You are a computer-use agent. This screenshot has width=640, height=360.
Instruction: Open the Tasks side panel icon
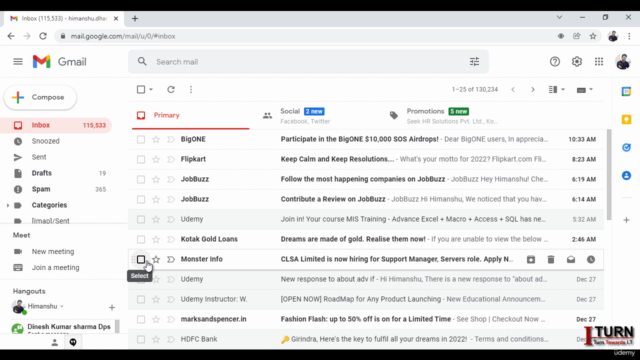coord(626,147)
